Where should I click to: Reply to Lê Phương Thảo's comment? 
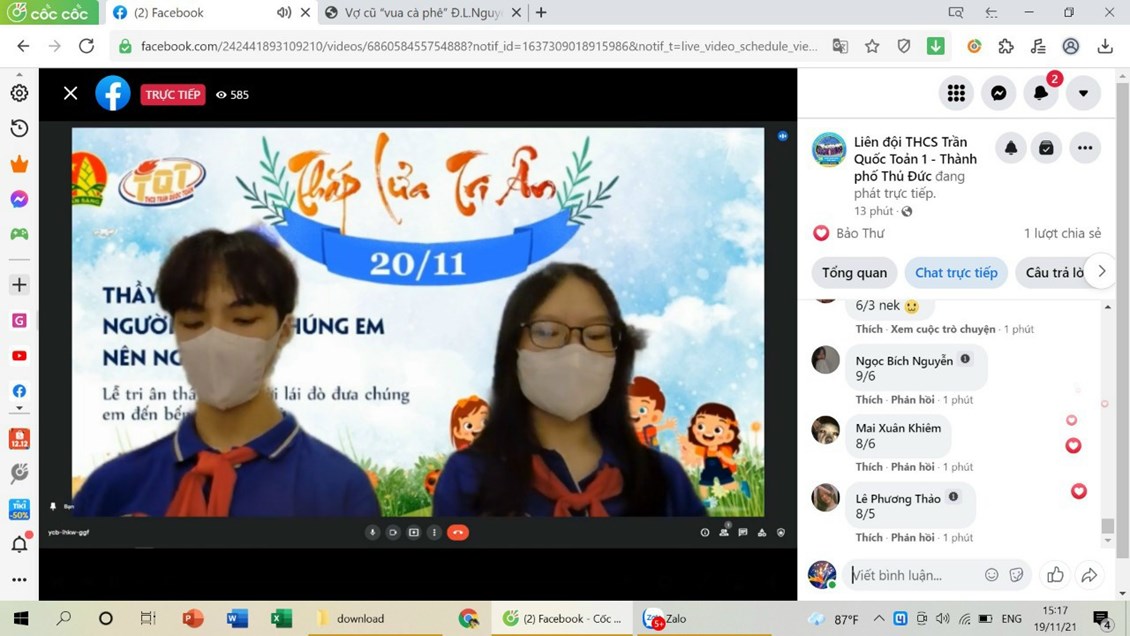[x=912, y=537]
